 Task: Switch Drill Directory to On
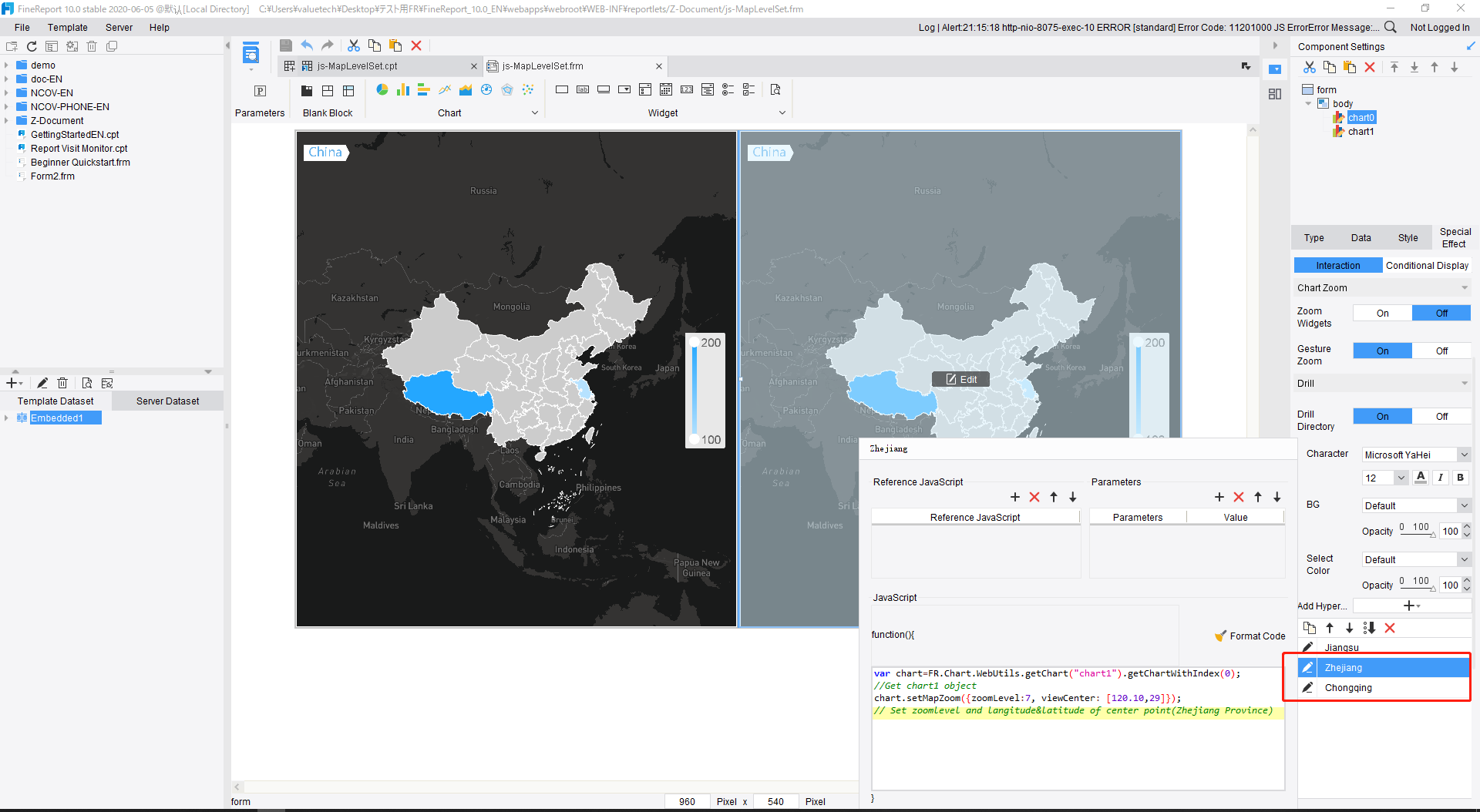pyautogui.click(x=1383, y=416)
